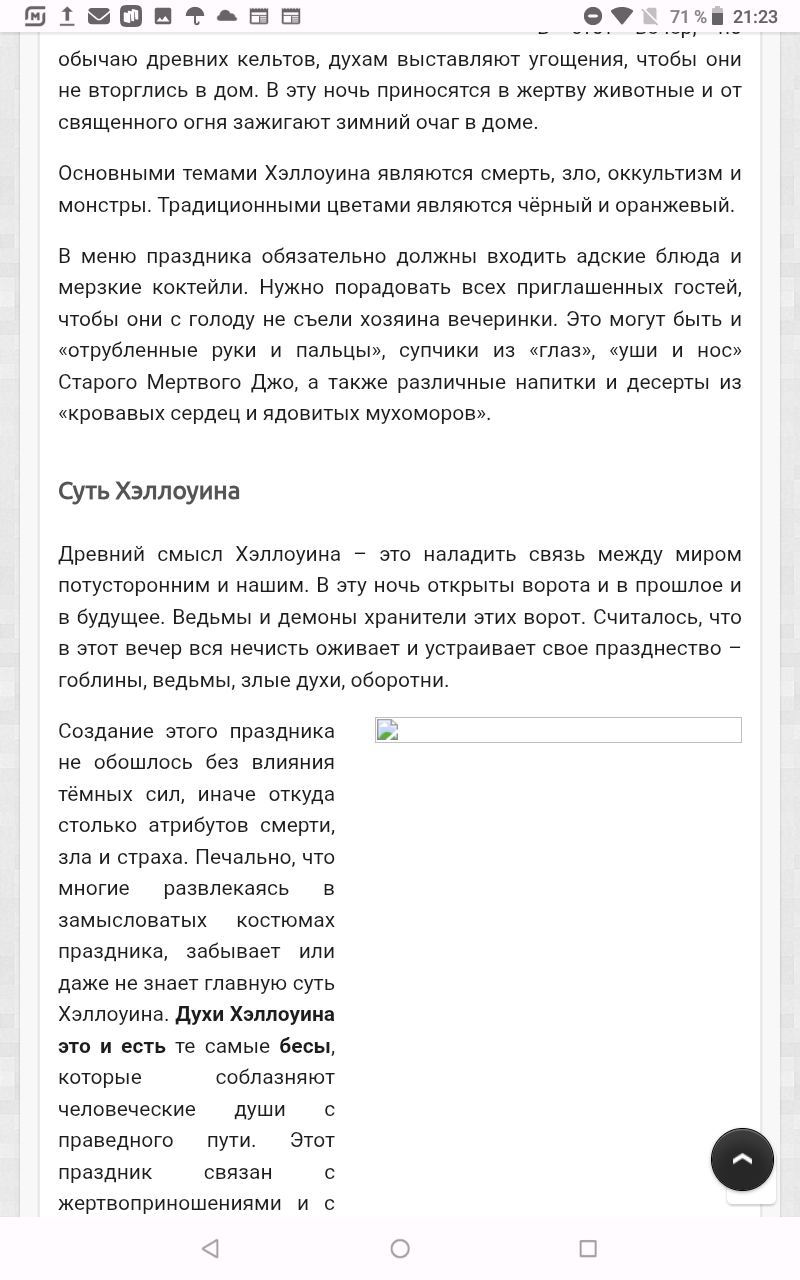
Task: Tap the battery status icon
Action: coord(720,16)
